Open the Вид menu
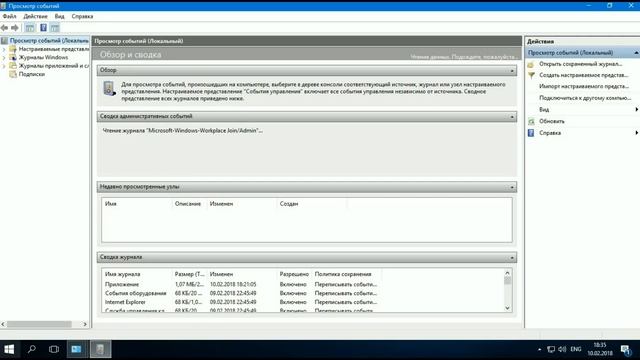The height and width of the screenshot is (360, 640). (60, 16)
